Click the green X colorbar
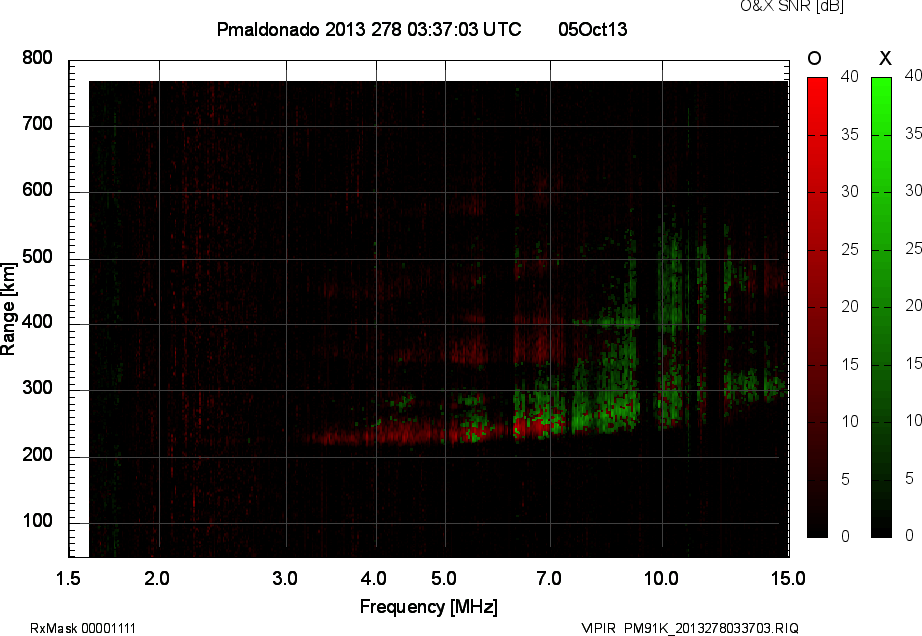This screenshot has height=636, width=922. click(881, 307)
